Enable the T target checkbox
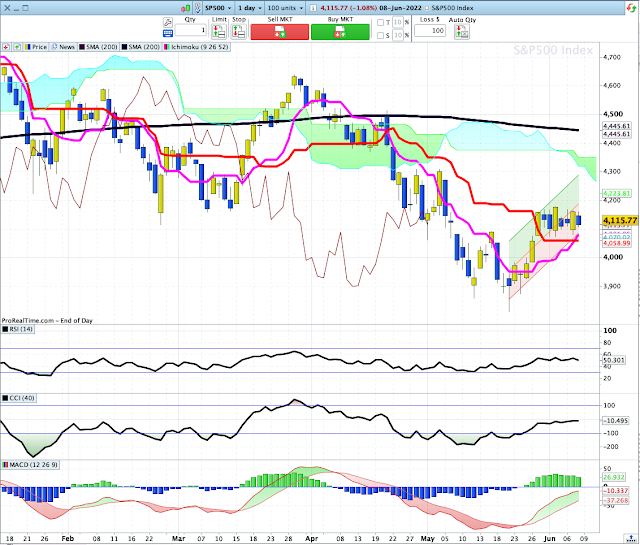This screenshot has height=545, width=640. click(x=380, y=22)
